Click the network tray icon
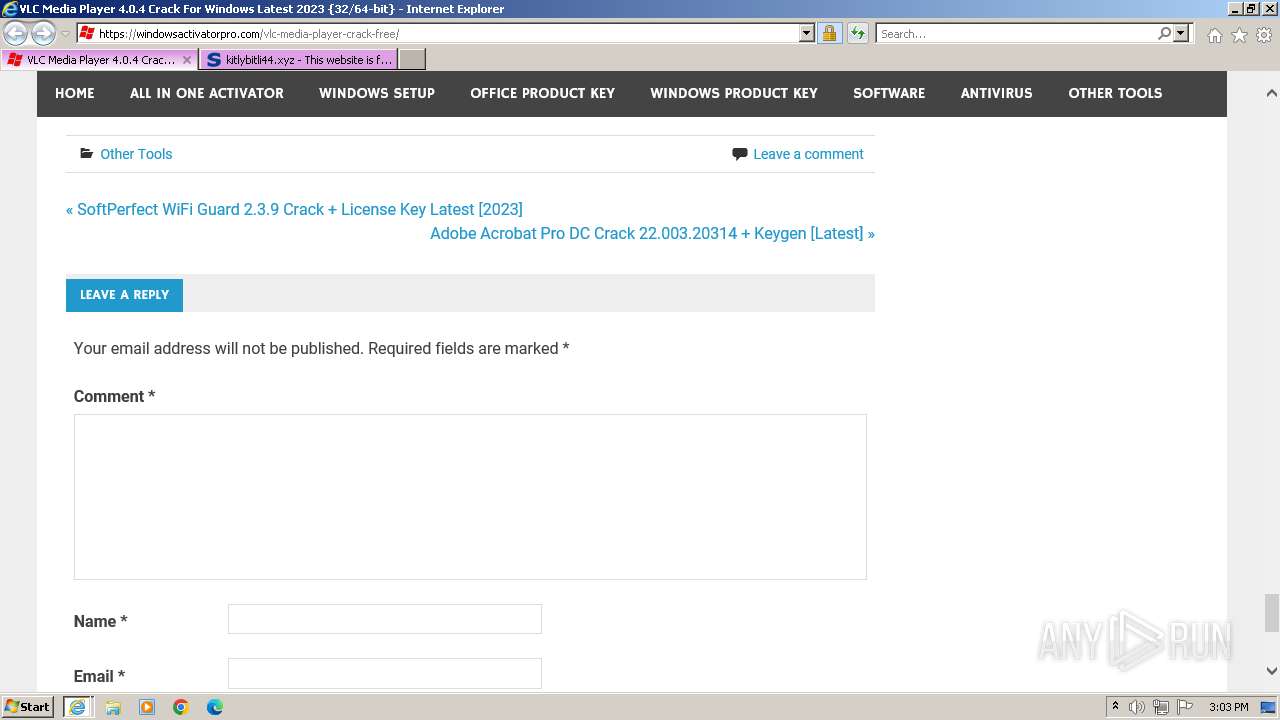 (1161, 707)
